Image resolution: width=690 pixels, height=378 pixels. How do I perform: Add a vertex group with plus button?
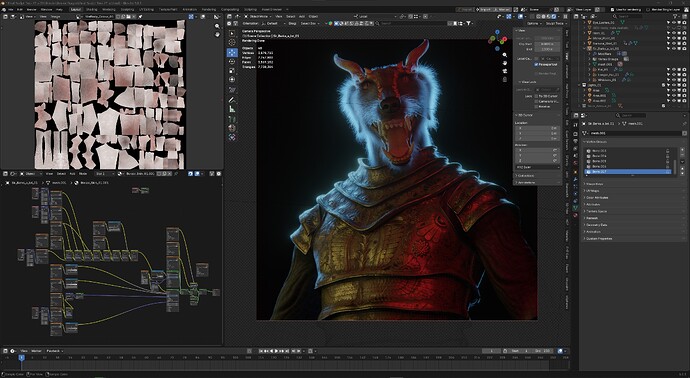click(x=682, y=150)
